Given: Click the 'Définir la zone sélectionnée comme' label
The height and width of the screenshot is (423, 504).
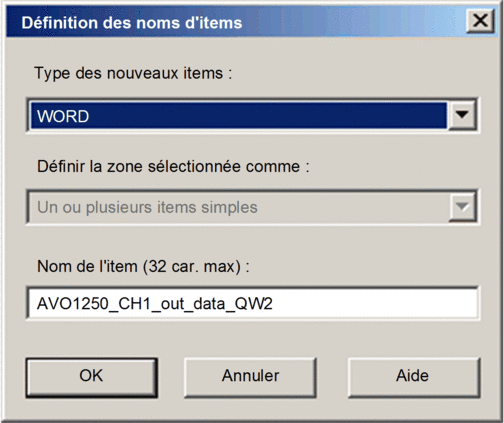Looking at the screenshot, I should click(173, 166).
